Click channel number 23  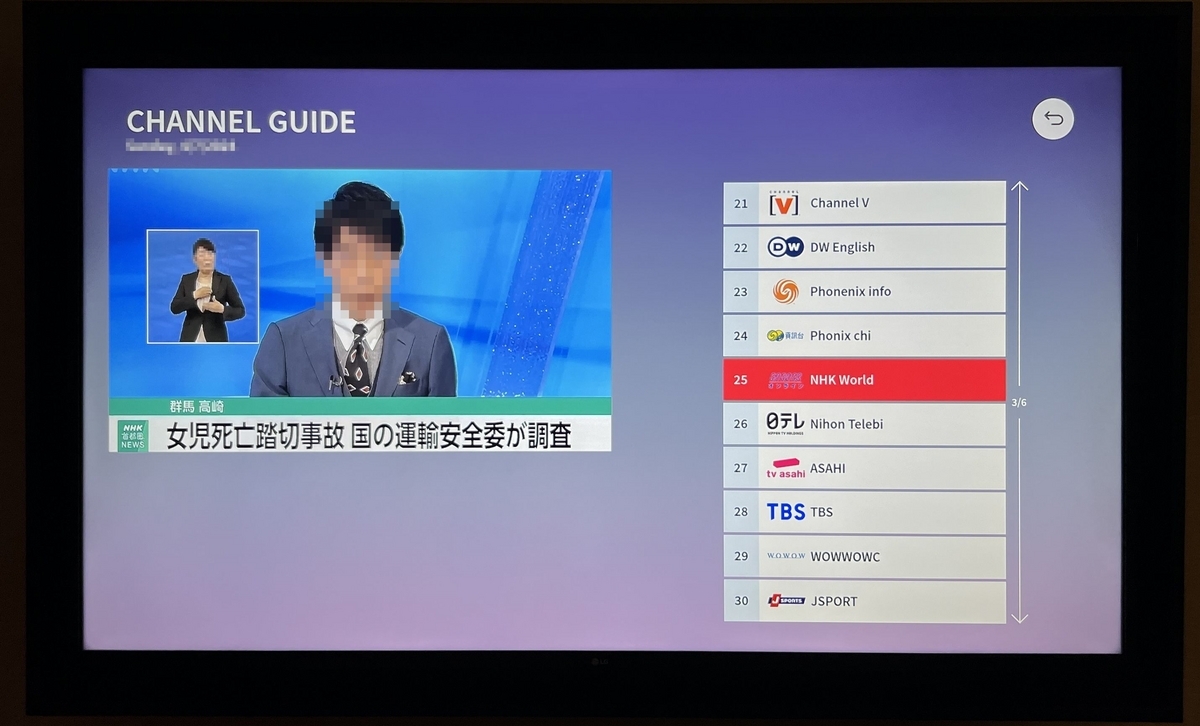click(x=741, y=292)
